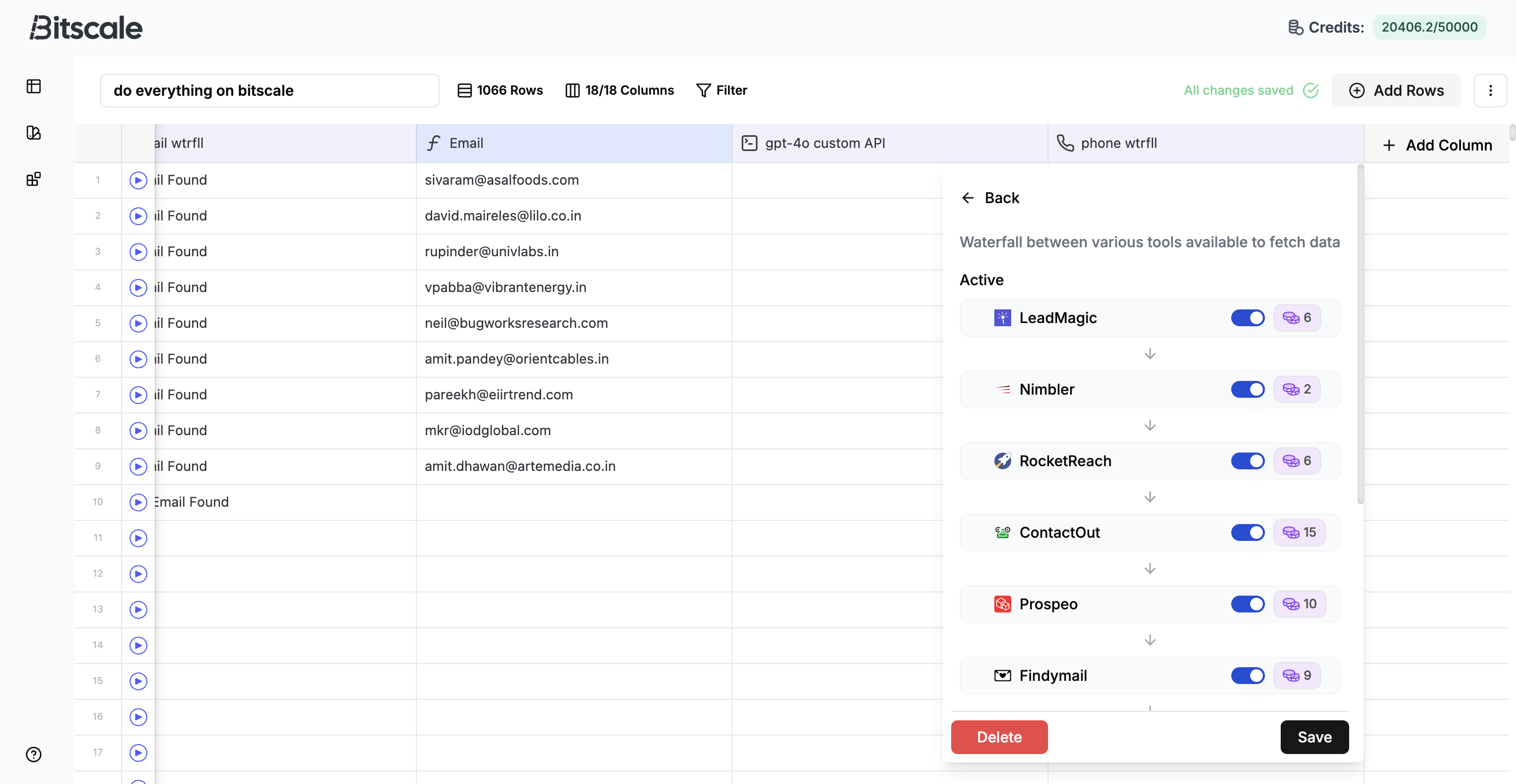This screenshot has height=784, width=1516.
Task: Toggle LeadMagic provider off
Action: [x=1247, y=318]
